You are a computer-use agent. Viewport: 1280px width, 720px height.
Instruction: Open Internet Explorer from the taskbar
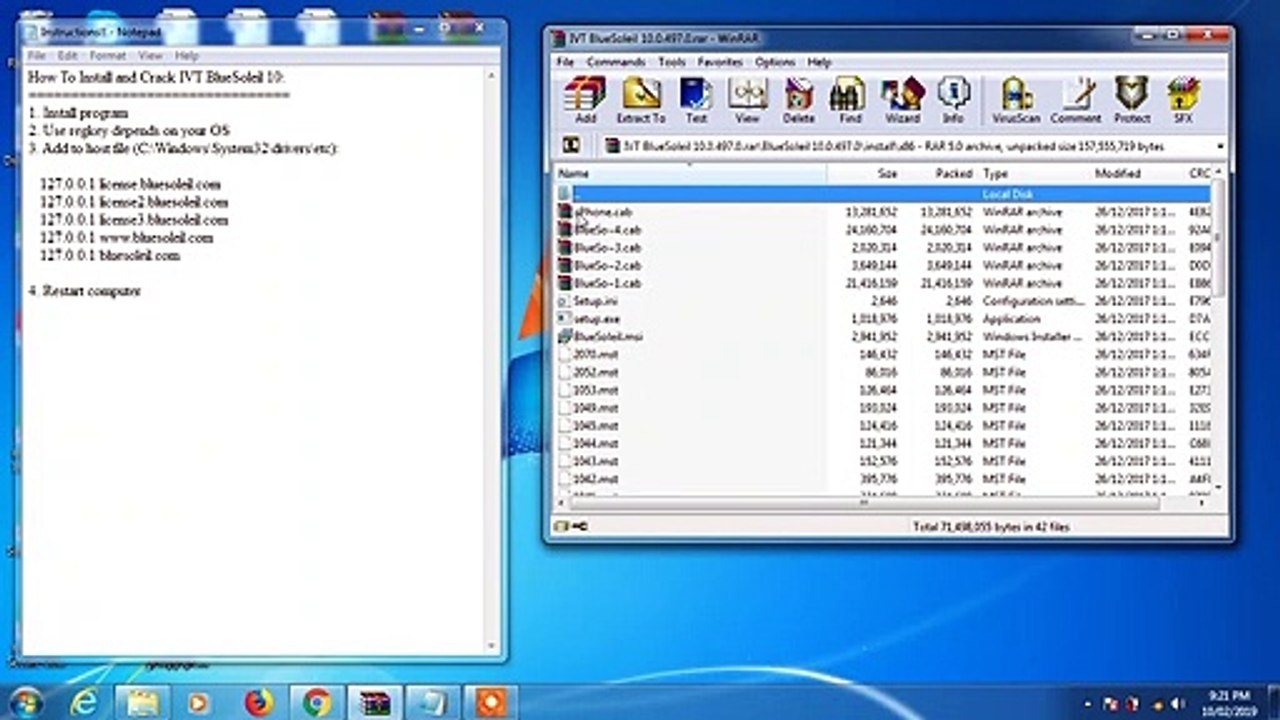click(84, 702)
